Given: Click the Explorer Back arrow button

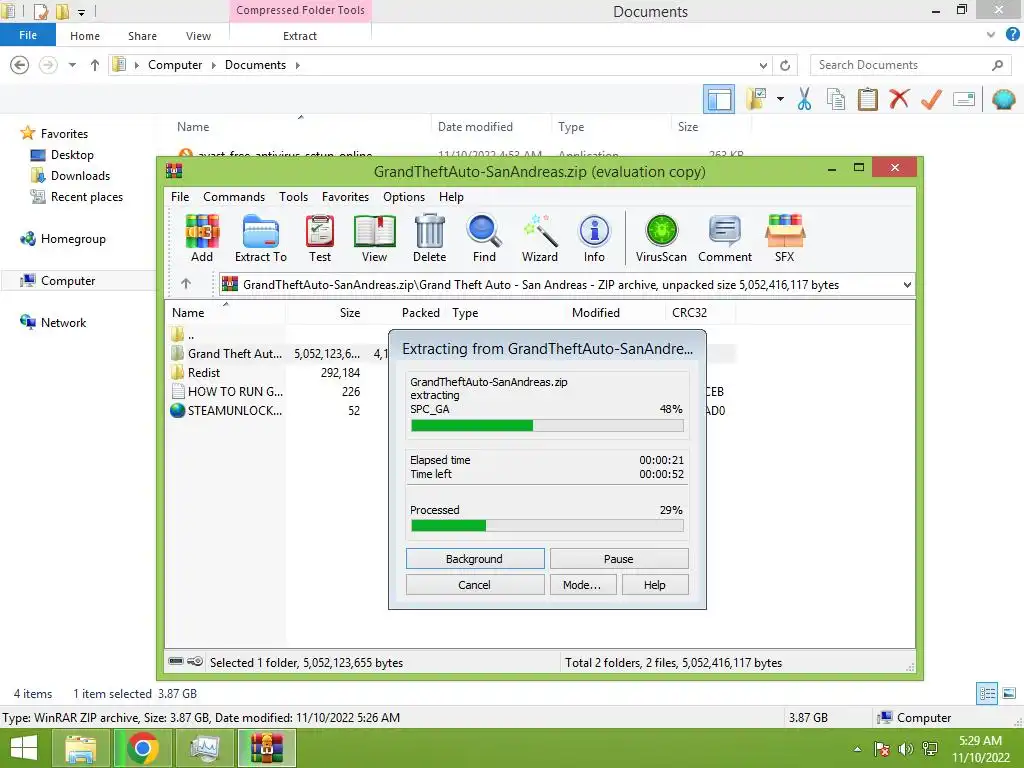Looking at the screenshot, I should pos(20,65).
